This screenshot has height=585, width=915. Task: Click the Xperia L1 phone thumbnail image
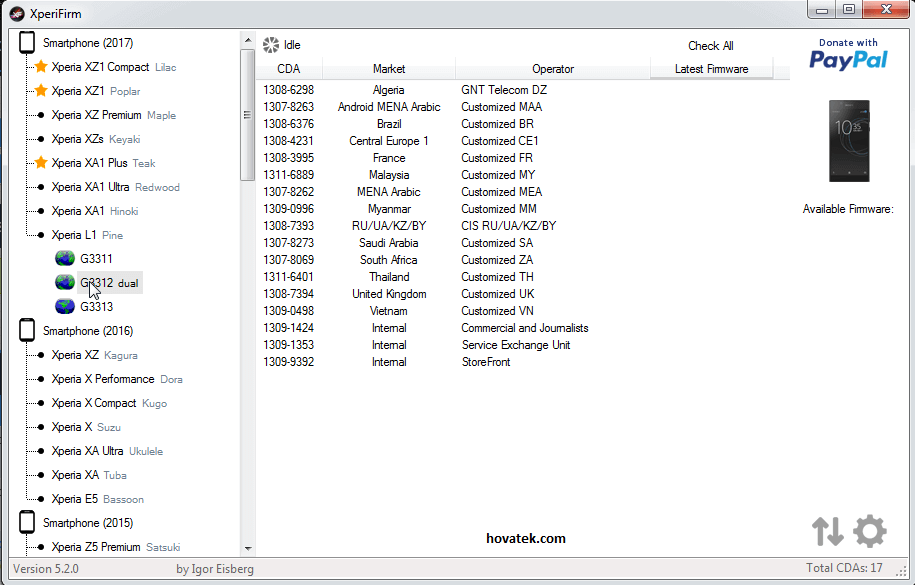click(849, 141)
